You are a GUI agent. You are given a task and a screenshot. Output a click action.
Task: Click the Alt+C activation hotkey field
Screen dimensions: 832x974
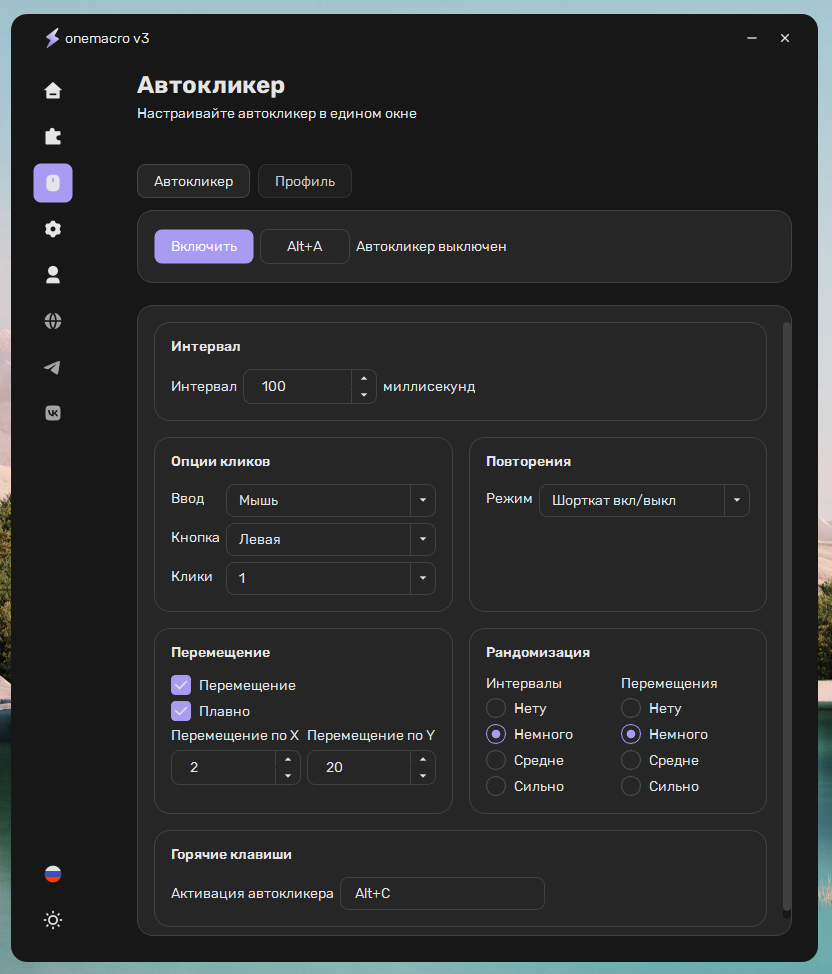tap(442, 893)
